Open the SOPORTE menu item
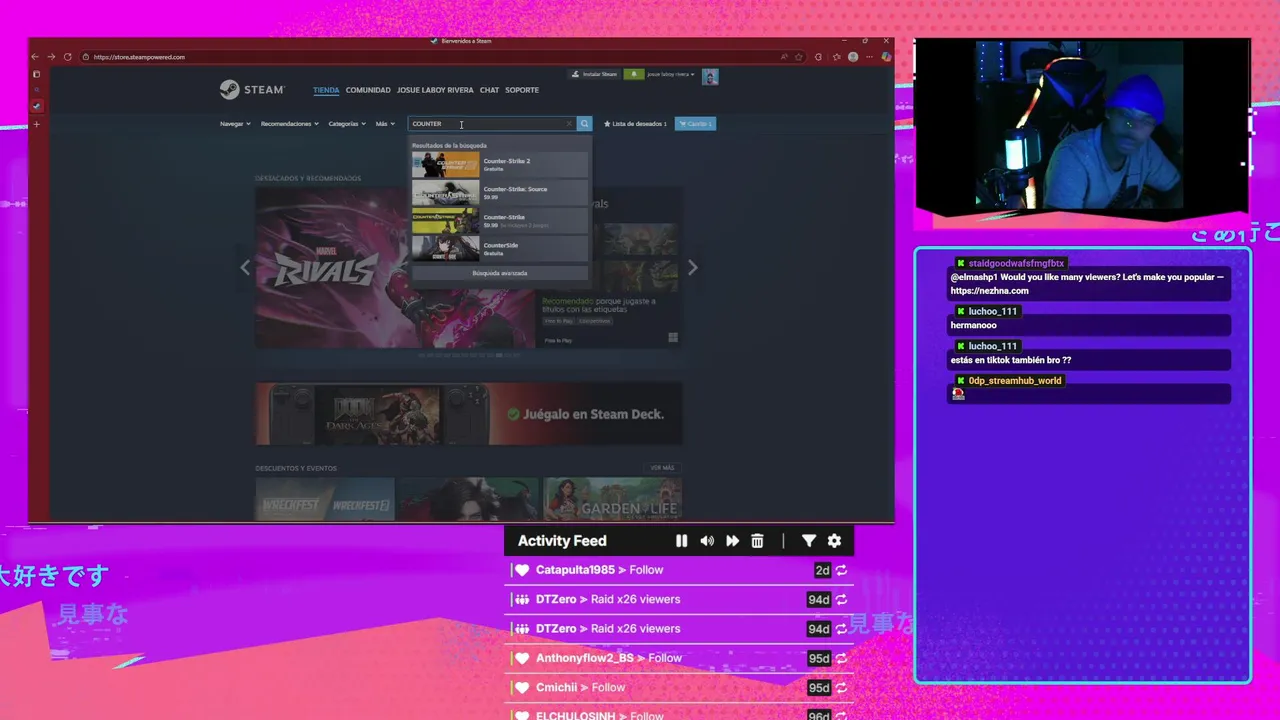Screen dimensions: 1280x720 522,90
